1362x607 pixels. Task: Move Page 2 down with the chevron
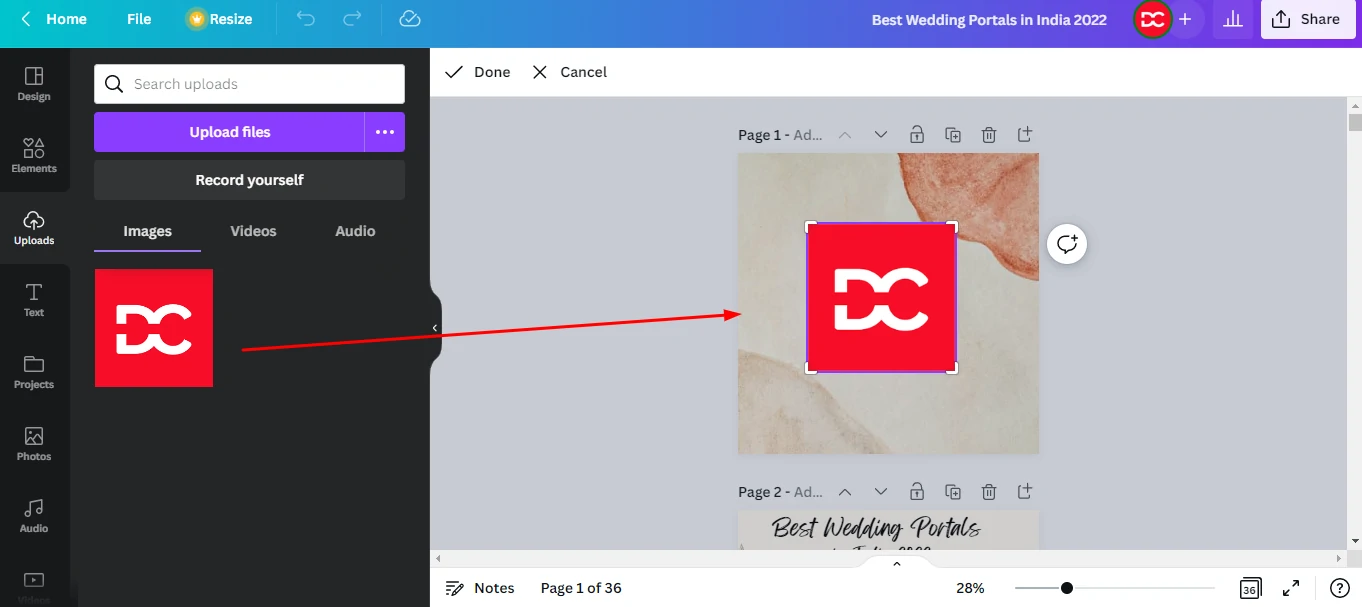pyautogui.click(x=881, y=492)
